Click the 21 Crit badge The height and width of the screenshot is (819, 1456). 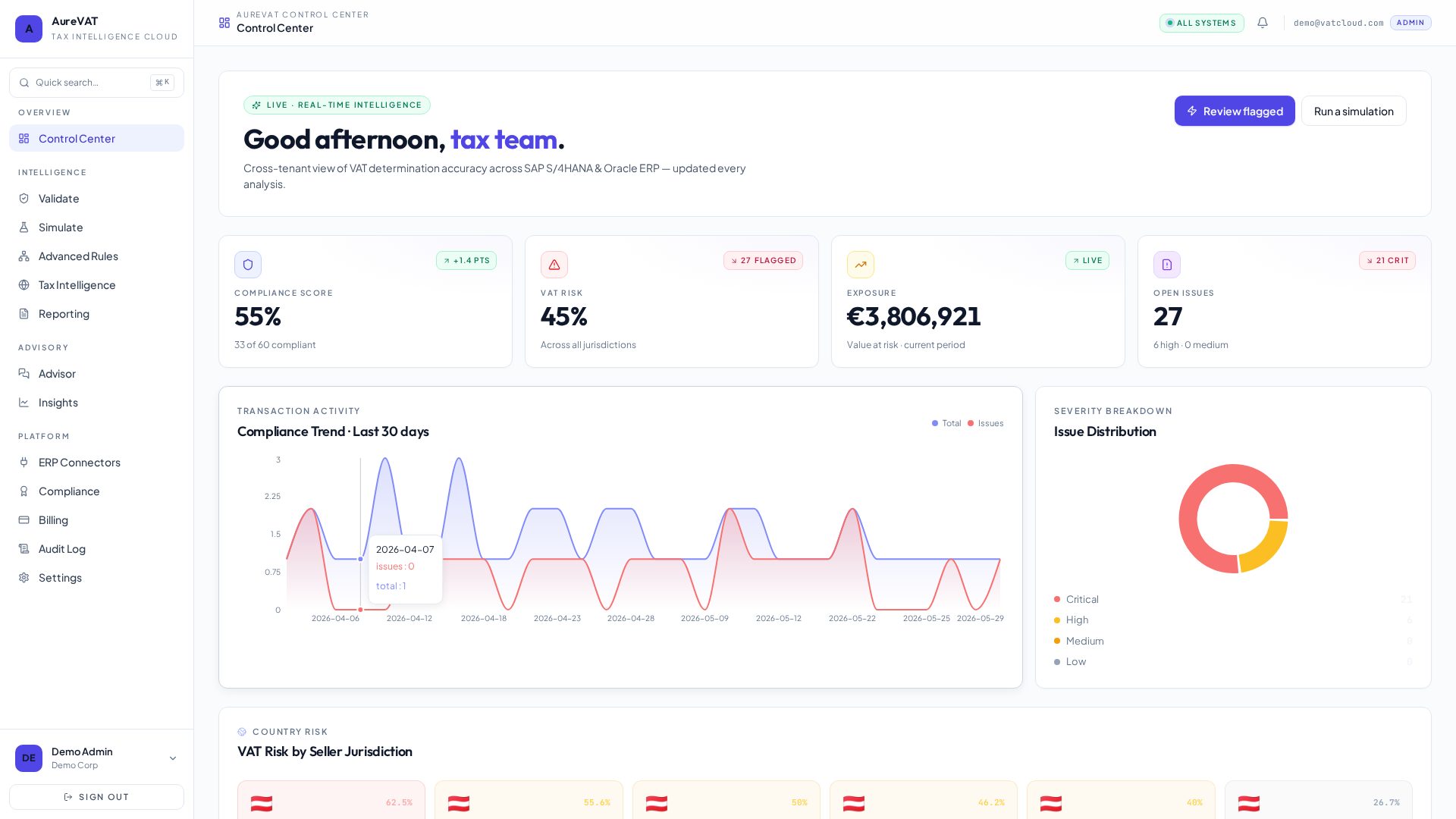click(x=1387, y=260)
